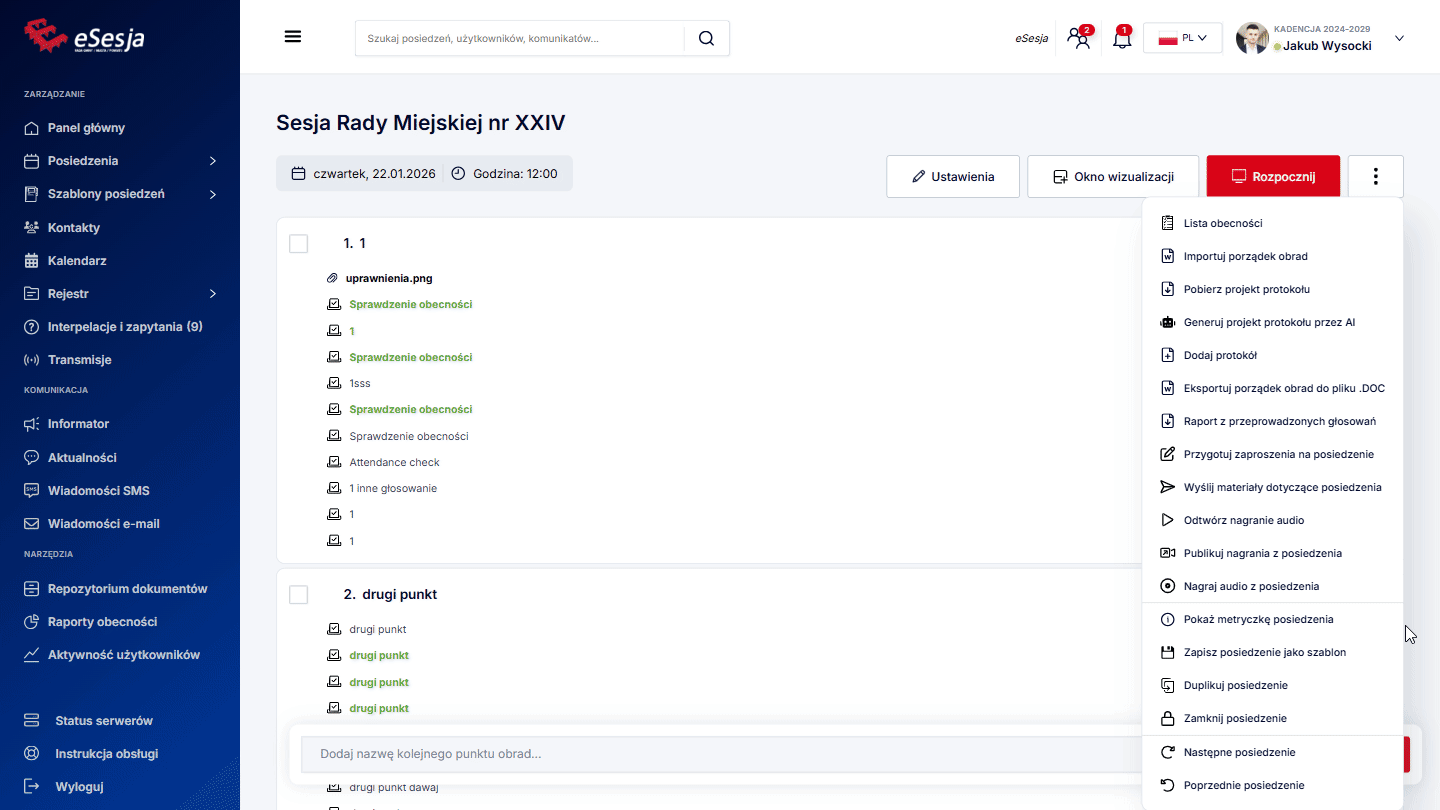Tick the checkbox for agenda item 1

pos(298,244)
